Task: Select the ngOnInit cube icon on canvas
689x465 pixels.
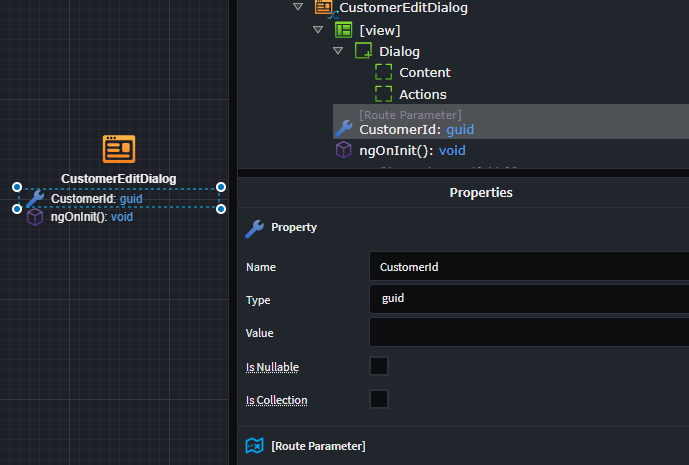Action: (x=35, y=217)
